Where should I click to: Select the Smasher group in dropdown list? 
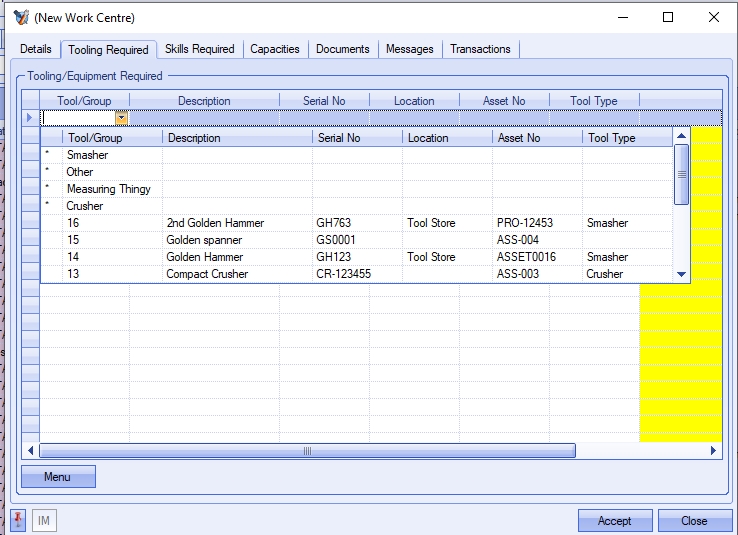pos(87,155)
